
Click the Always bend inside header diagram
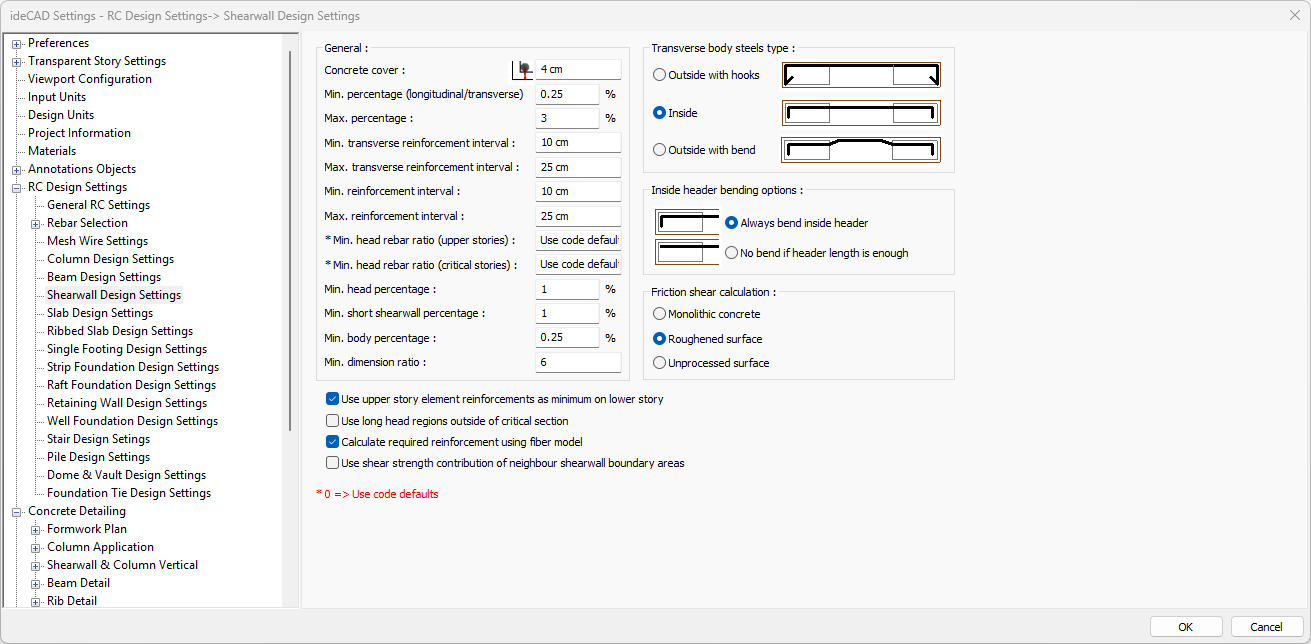(687, 223)
